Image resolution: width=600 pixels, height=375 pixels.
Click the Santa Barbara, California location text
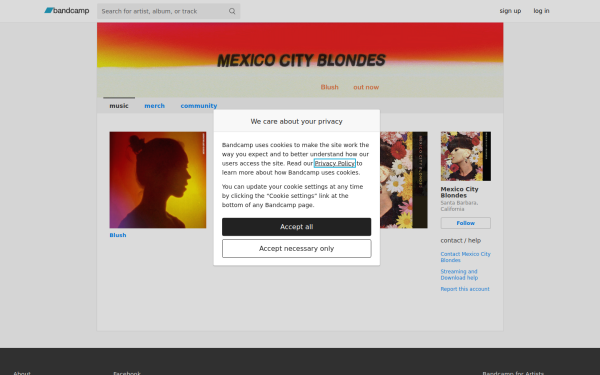(x=459, y=206)
